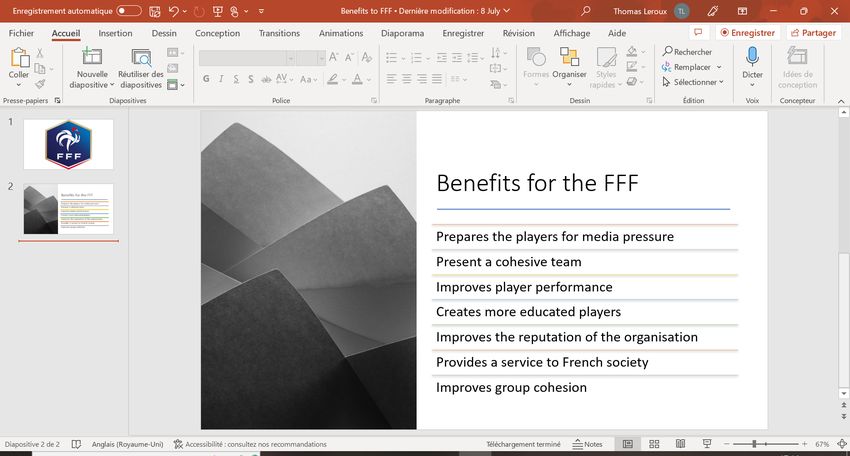
Task: Click the Dicter microphone icon
Action: [x=752, y=57]
